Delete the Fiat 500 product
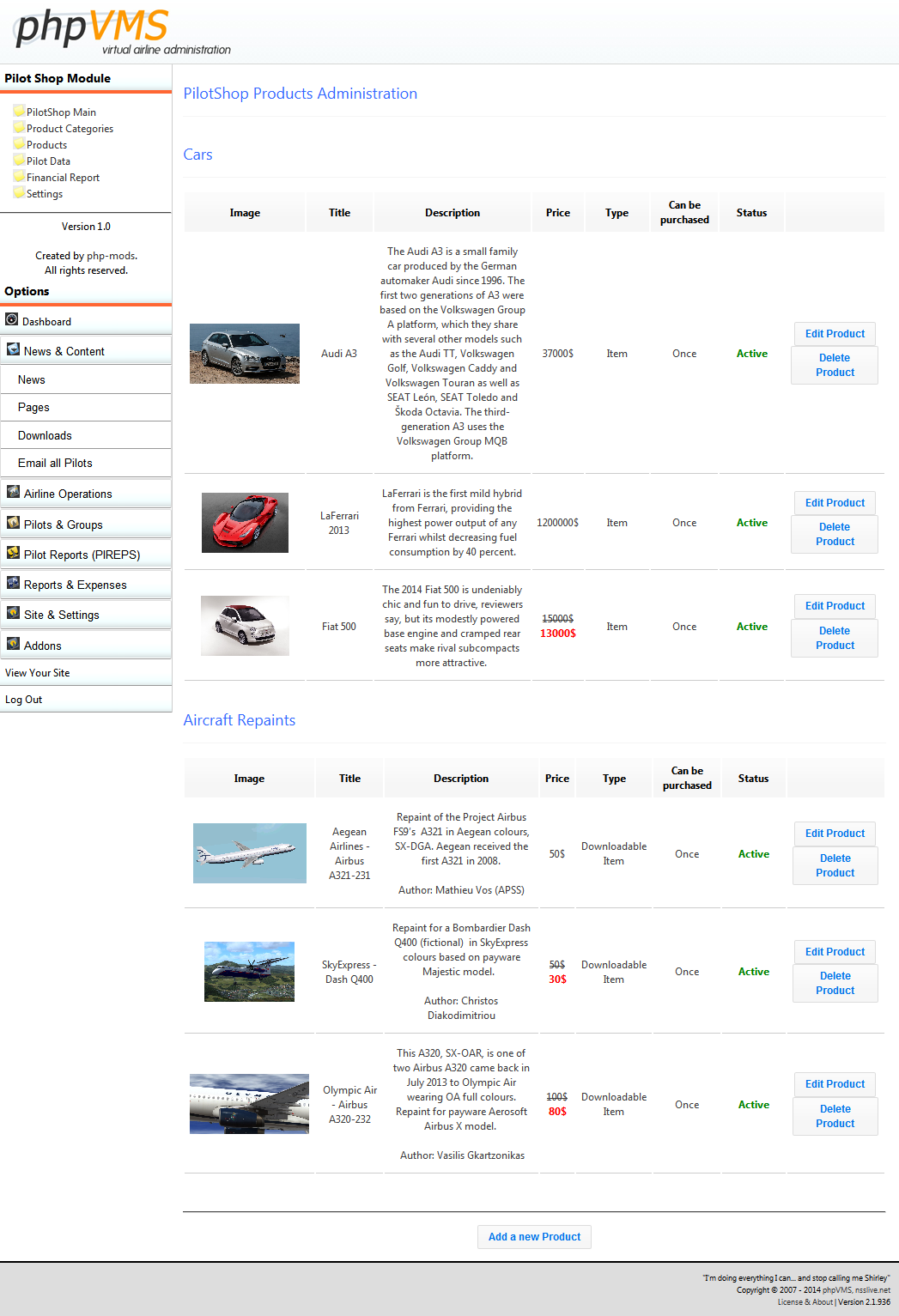Screen dimensions: 899x1316 click(835, 638)
